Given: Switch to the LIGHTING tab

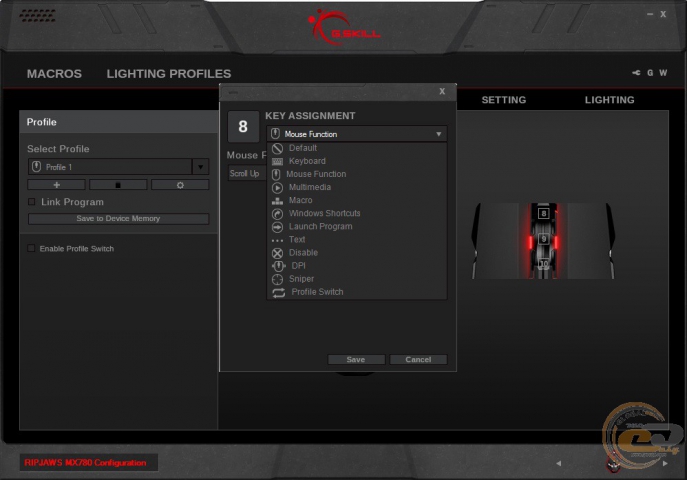Looking at the screenshot, I should click(609, 100).
